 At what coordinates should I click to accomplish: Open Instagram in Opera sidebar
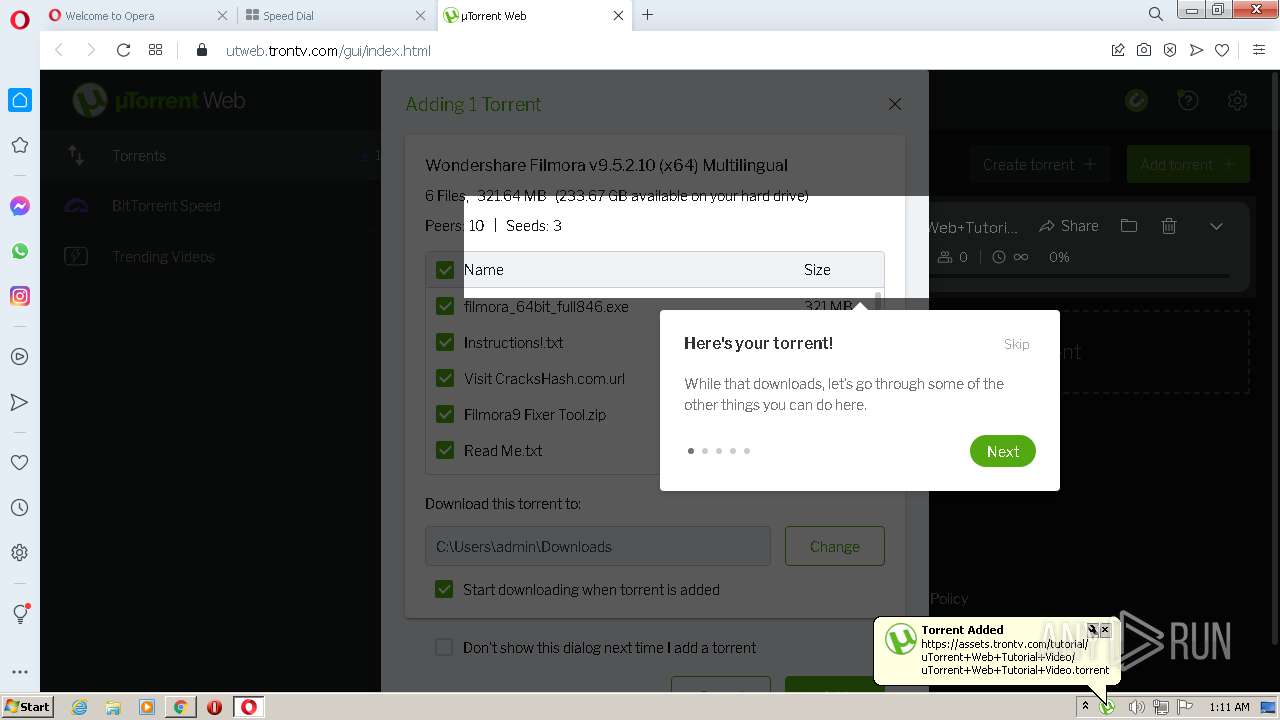click(19, 296)
